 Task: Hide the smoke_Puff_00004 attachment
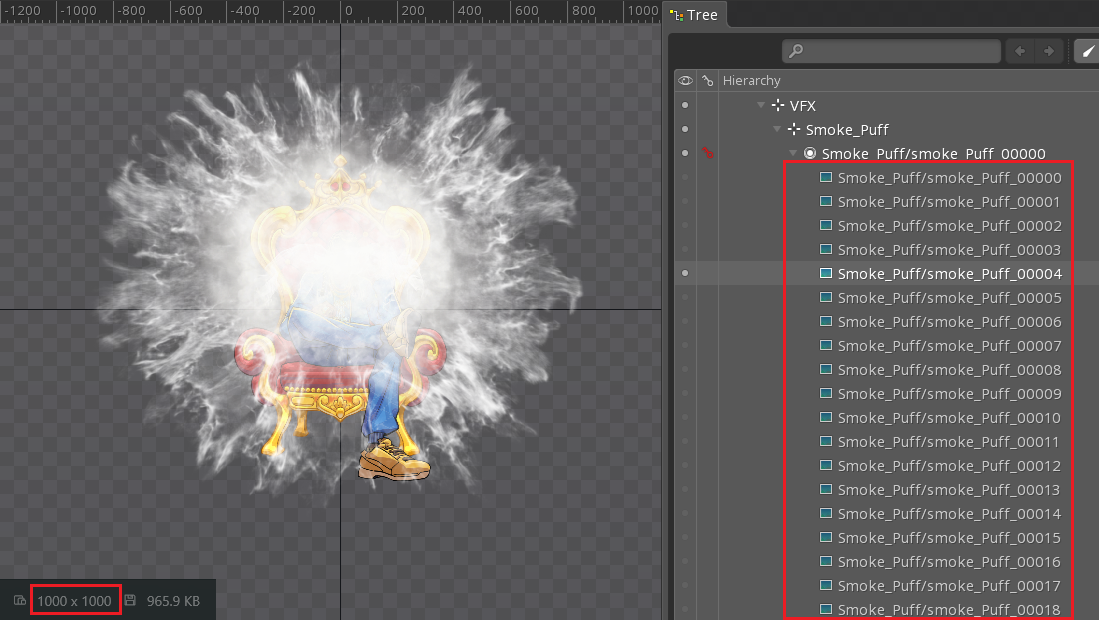(685, 274)
